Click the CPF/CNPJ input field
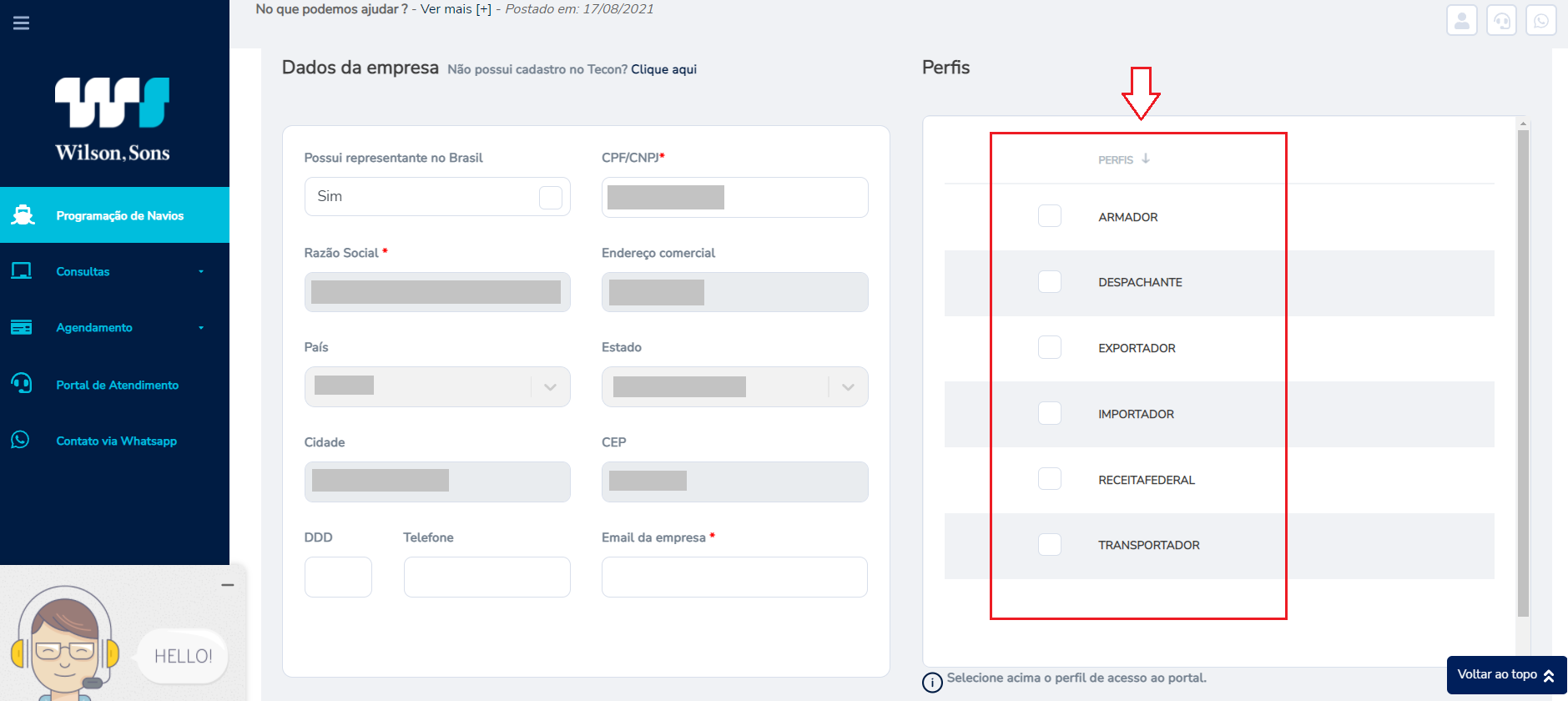1568x701 pixels. [734, 197]
